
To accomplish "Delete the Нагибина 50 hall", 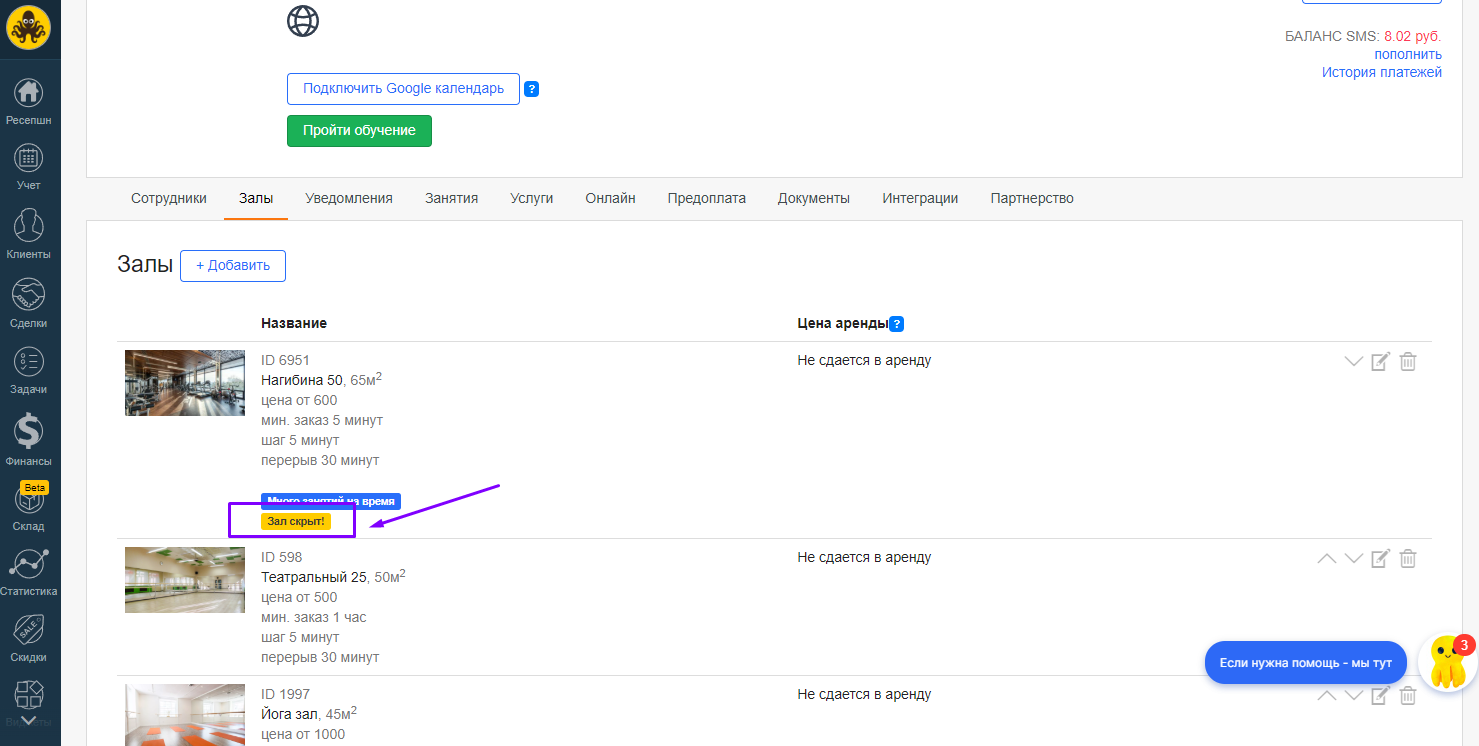I will pos(1408,361).
